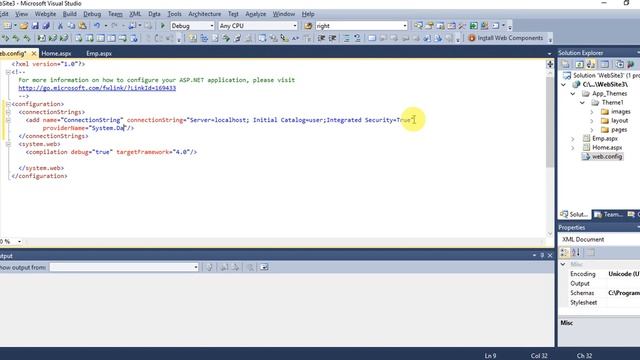640x360 pixels.
Task: Click the Encoding property value Unicode
Action: [x=624, y=274]
